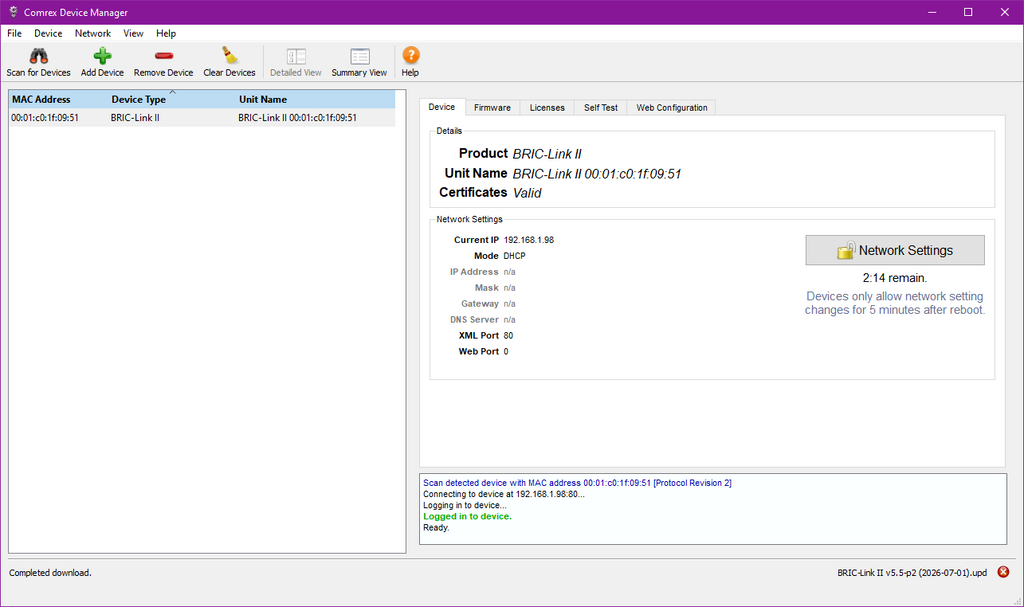Switch to Summary View in toolbar
Viewport: 1024px width, 607px height.
coord(359,63)
